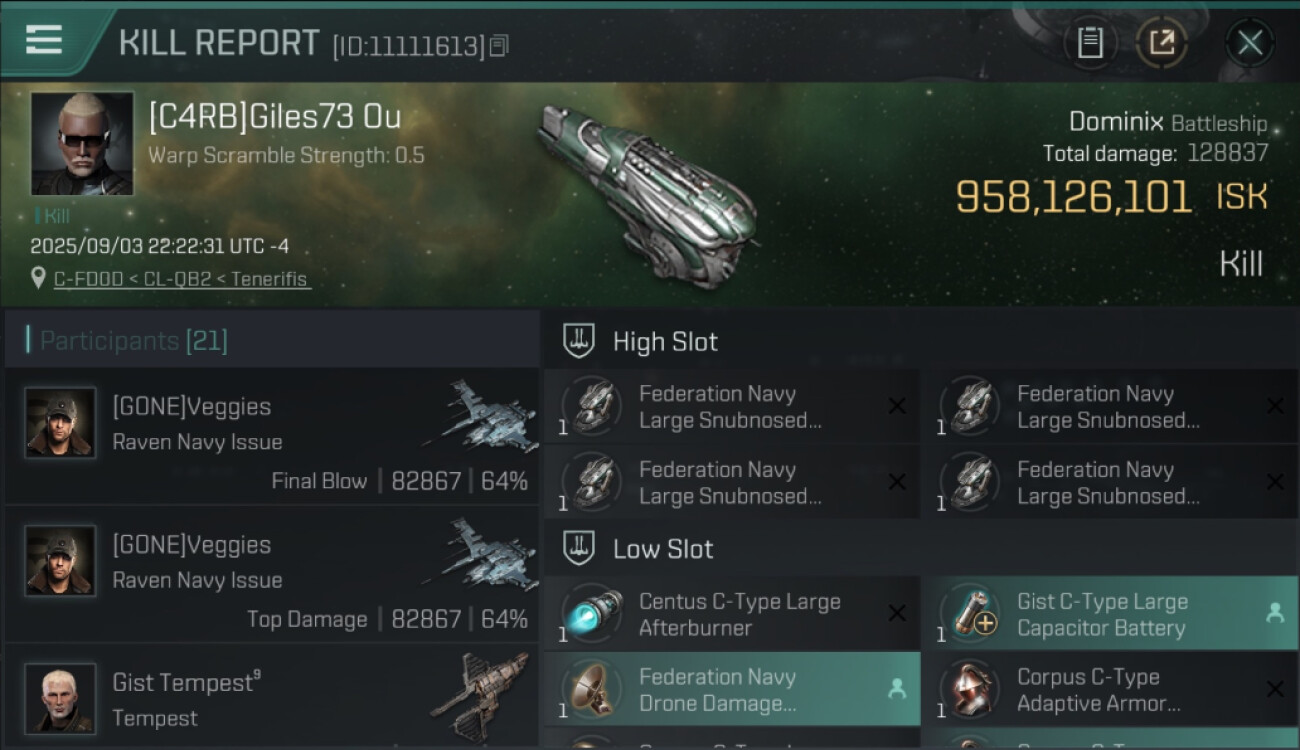Click the clipboard icon in the header
Image resolution: width=1300 pixels, height=750 pixels.
pyautogui.click(x=1090, y=43)
